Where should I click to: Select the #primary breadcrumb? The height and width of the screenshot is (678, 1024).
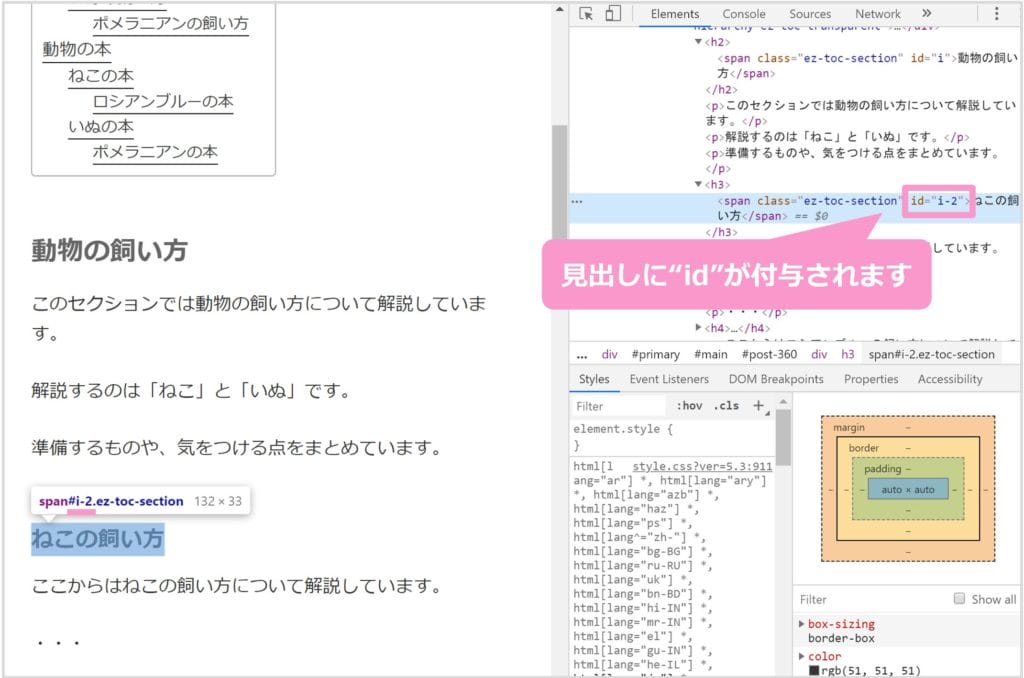[x=655, y=355]
